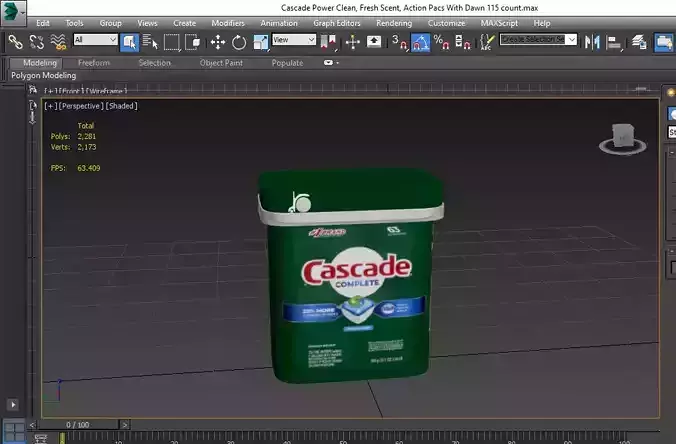
Task: Open the [Shaded] viewport shading menu
Action: 122,106
